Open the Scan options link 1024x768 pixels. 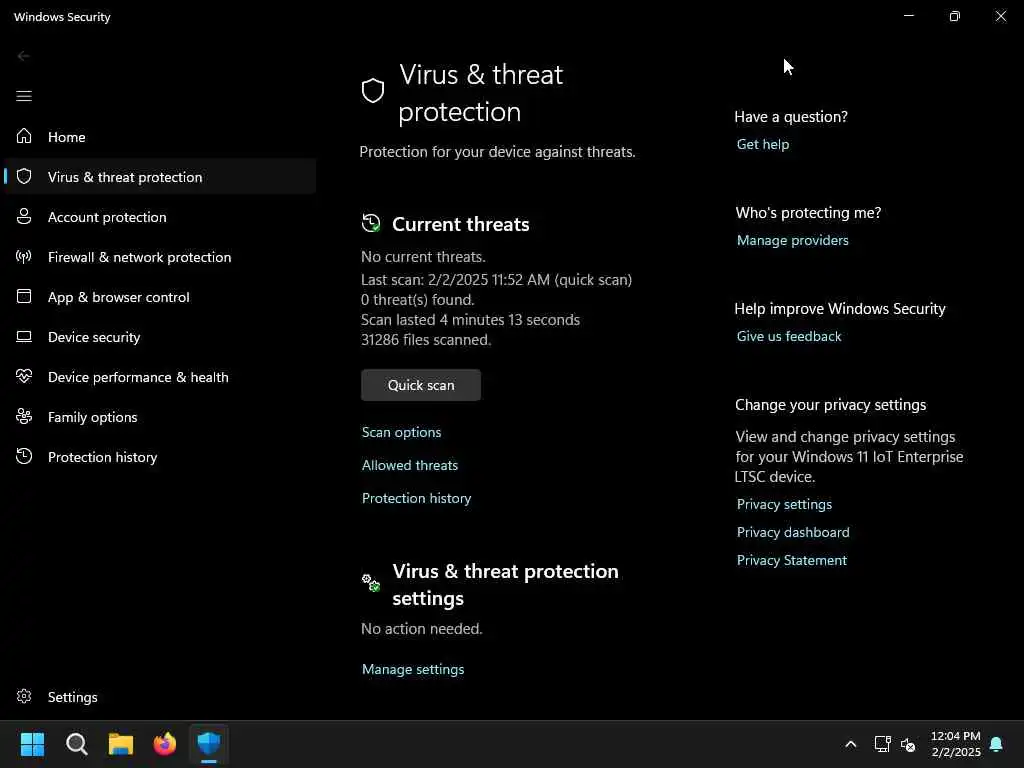pos(402,432)
